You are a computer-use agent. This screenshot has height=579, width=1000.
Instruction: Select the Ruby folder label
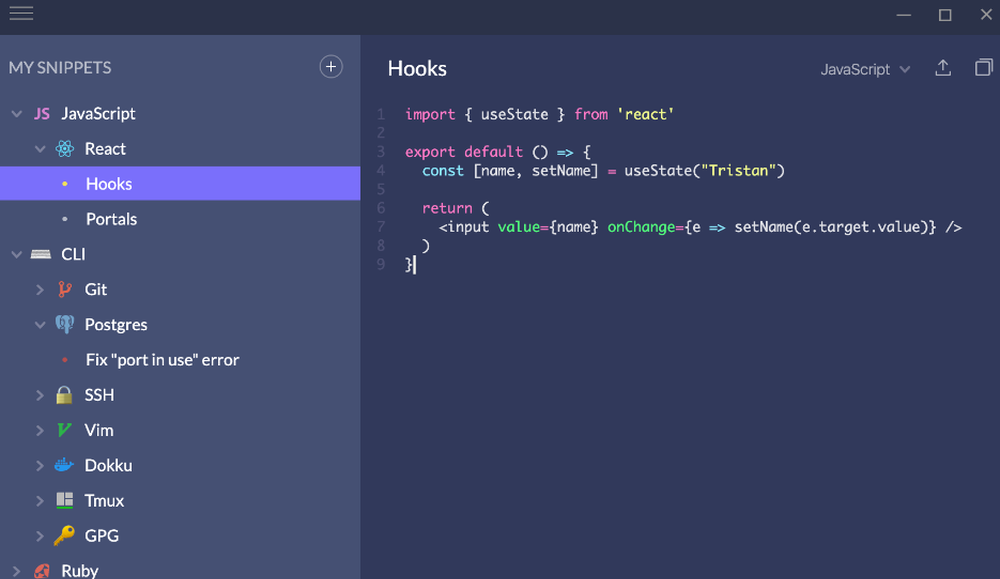point(80,571)
